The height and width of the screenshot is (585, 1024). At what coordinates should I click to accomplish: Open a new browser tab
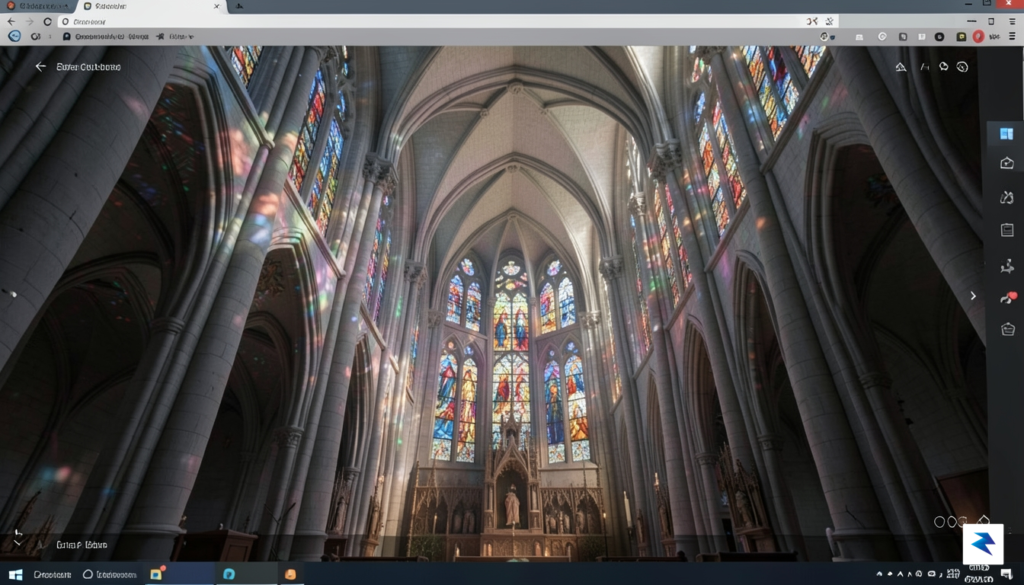tap(240, 6)
